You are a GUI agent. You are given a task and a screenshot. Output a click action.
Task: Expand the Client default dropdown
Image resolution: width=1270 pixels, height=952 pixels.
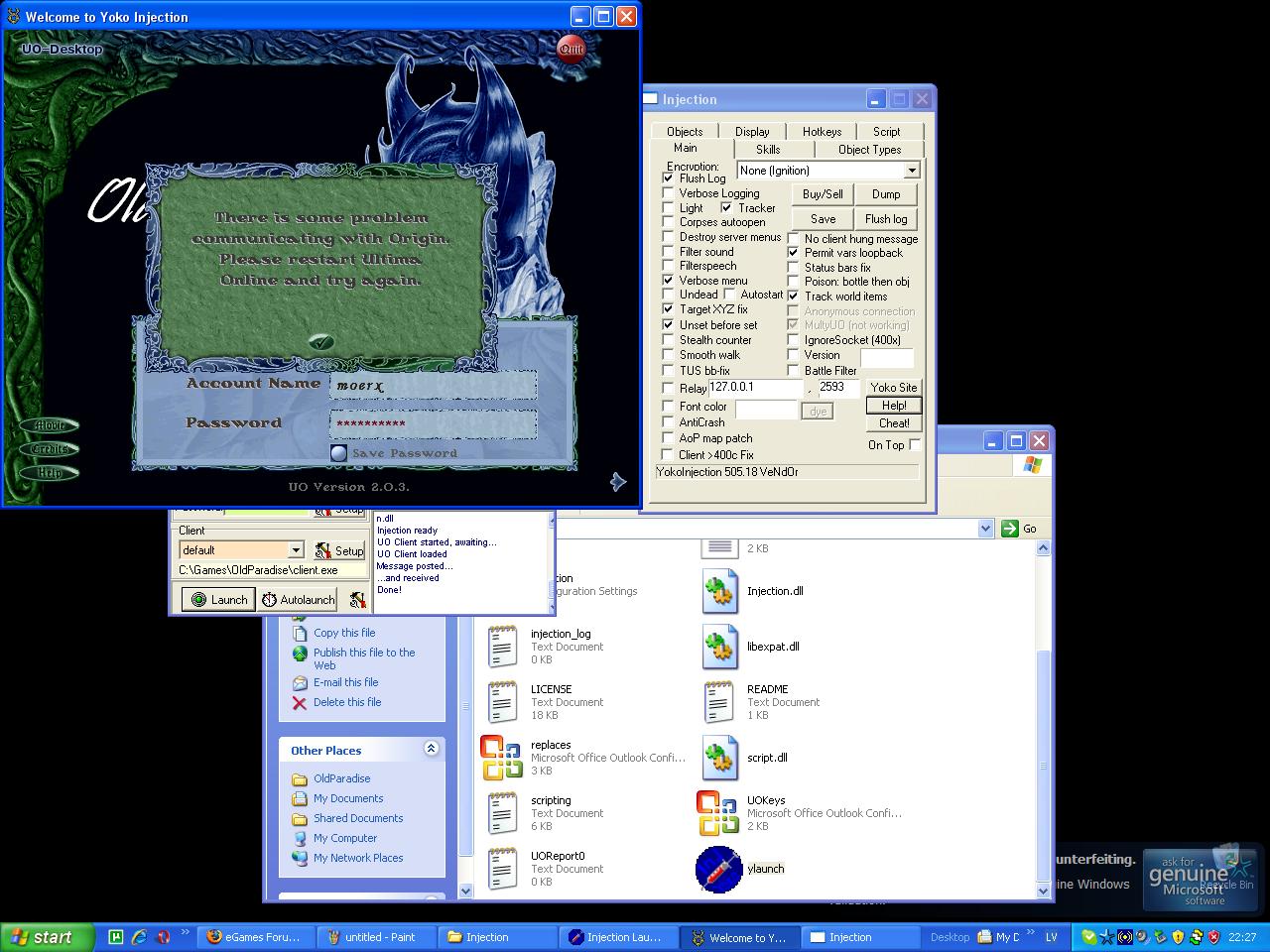[296, 550]
